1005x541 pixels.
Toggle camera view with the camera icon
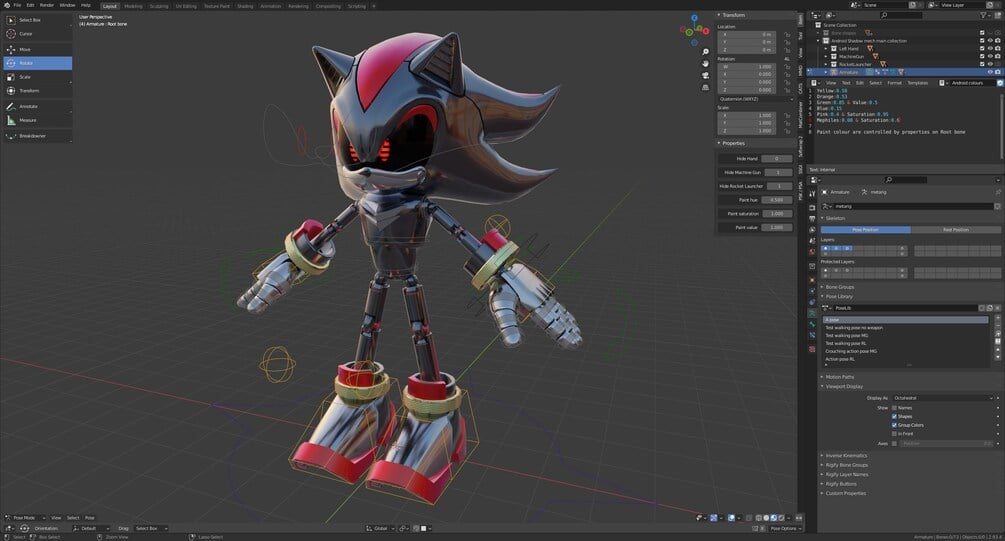click(x=705, y=75)
